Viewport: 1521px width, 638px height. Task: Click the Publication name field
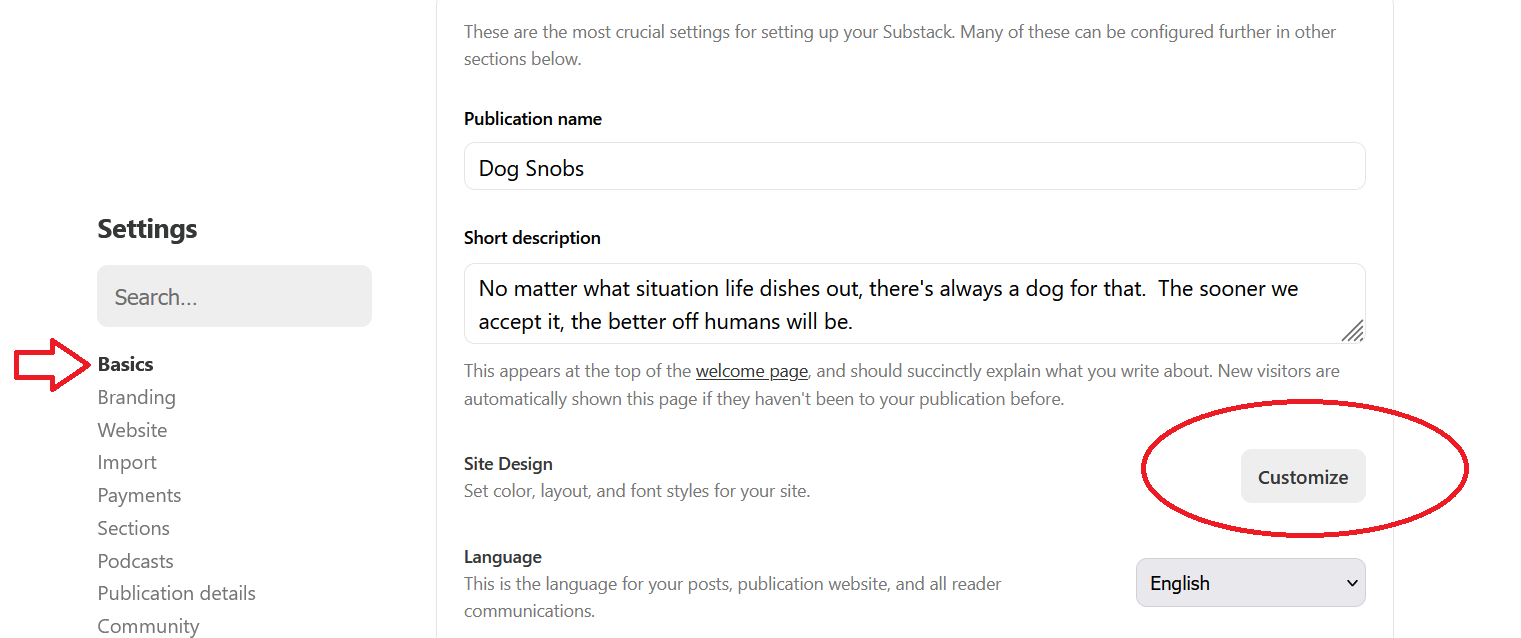pos(914,166)
